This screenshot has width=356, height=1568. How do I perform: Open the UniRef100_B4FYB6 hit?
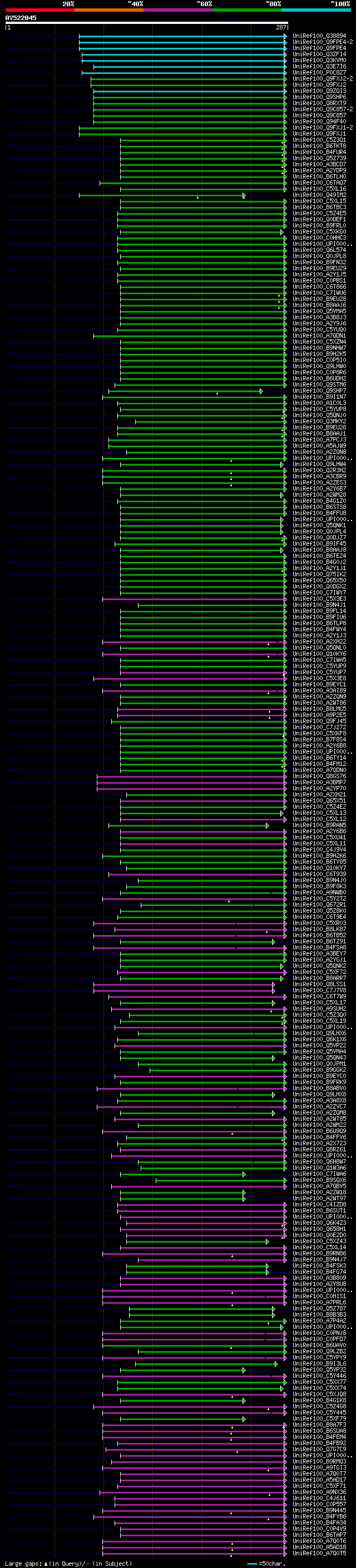319,1516
